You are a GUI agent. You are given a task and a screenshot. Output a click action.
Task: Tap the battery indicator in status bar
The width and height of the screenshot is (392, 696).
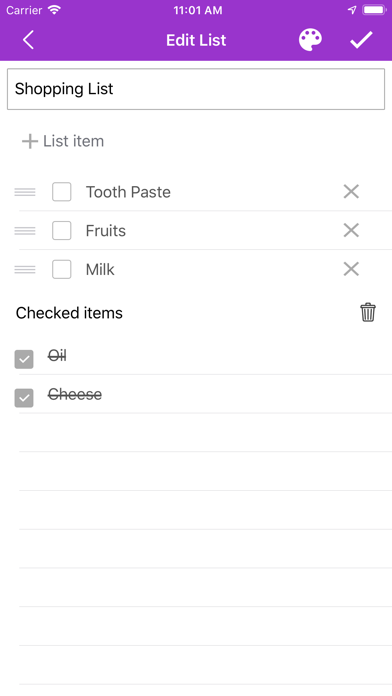pyautogui.click(x=374, y=10)
